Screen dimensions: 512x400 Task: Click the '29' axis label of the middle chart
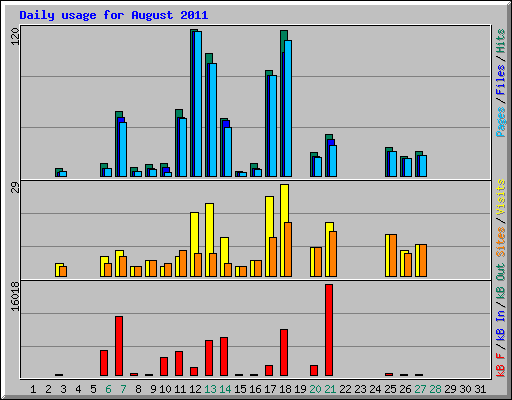16,188
